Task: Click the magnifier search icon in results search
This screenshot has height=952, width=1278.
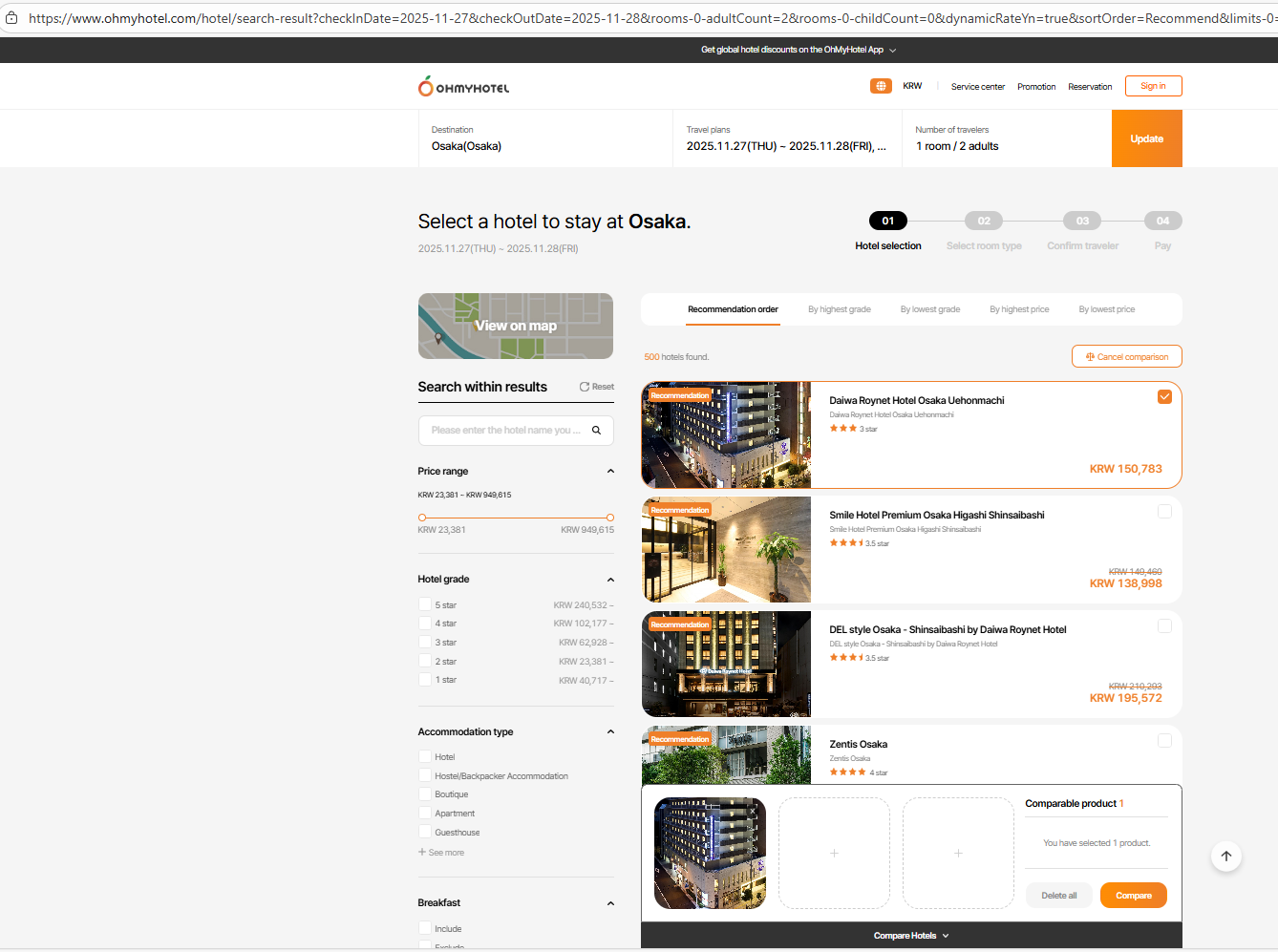Action: pyautogui.click(x=596, y=431)
